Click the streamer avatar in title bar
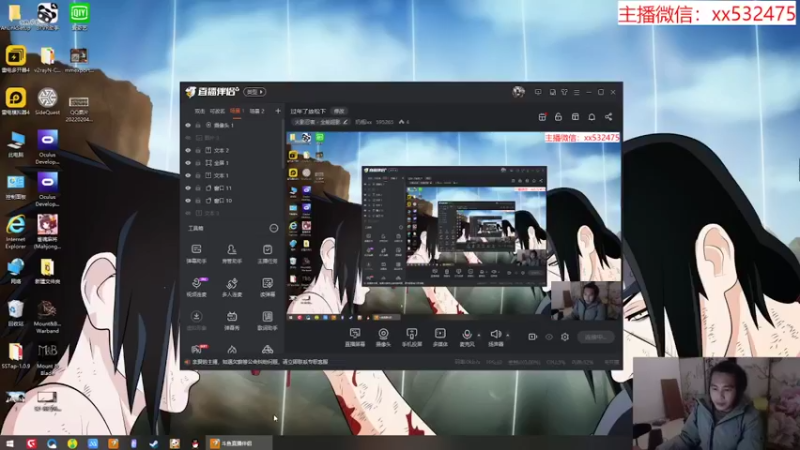Viewport: 800px width, 450px height. [518, 92]
